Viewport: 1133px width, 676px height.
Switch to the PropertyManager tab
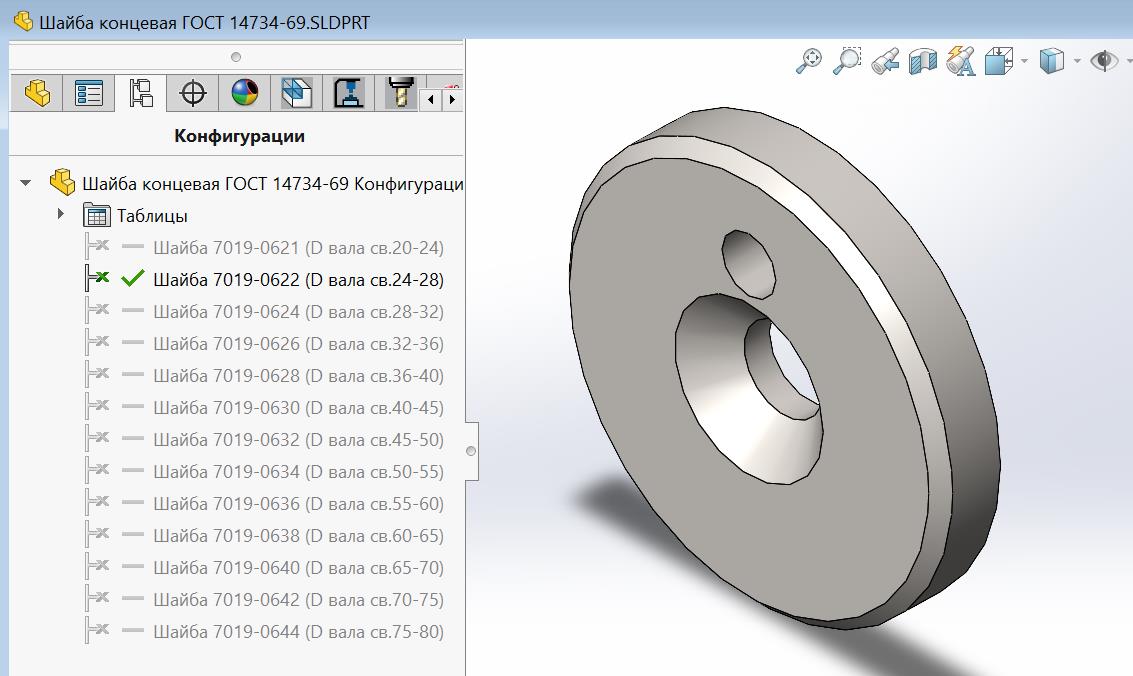pos(89,93)
